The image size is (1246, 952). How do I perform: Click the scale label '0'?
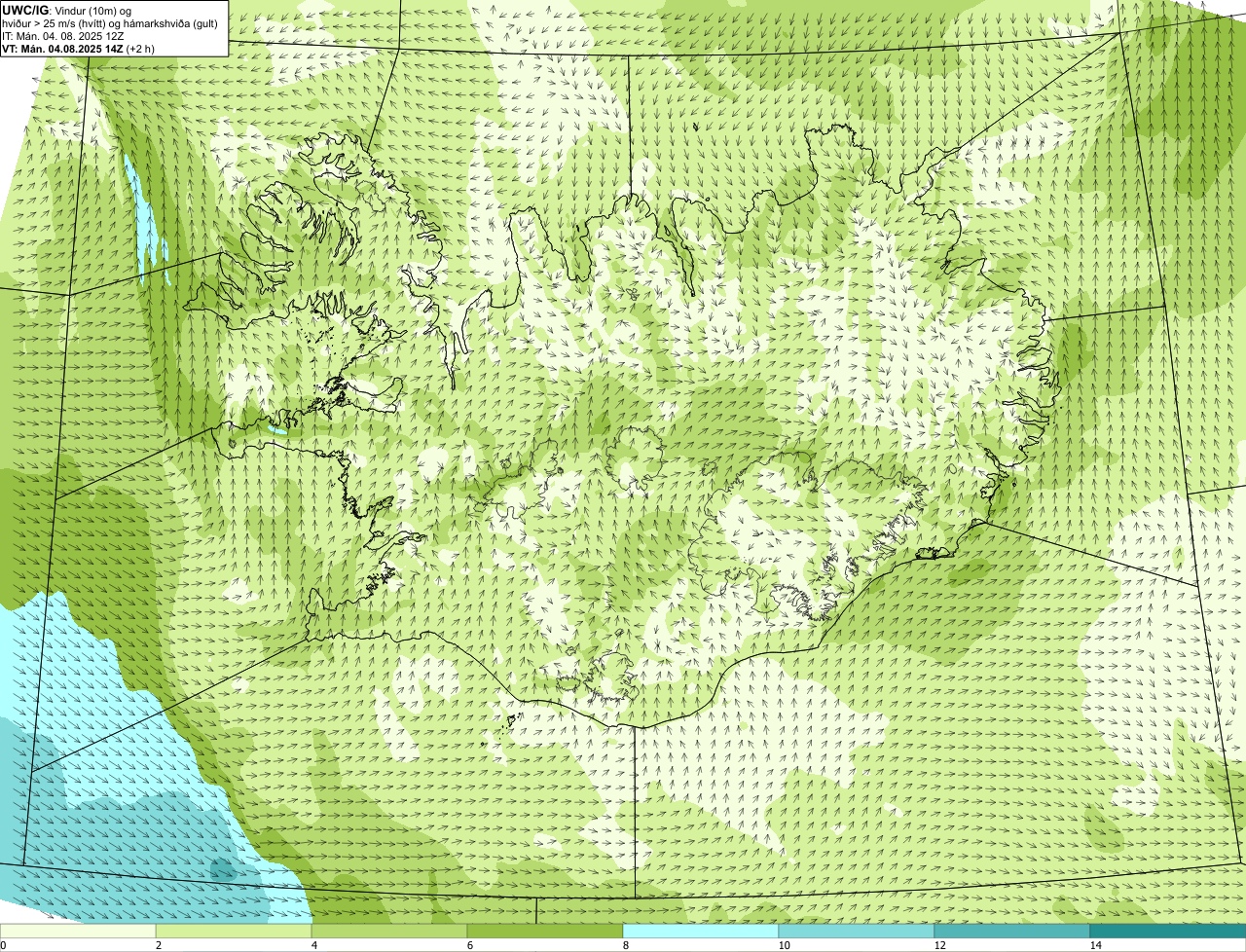pyautogui.click(x=3, y=945)
